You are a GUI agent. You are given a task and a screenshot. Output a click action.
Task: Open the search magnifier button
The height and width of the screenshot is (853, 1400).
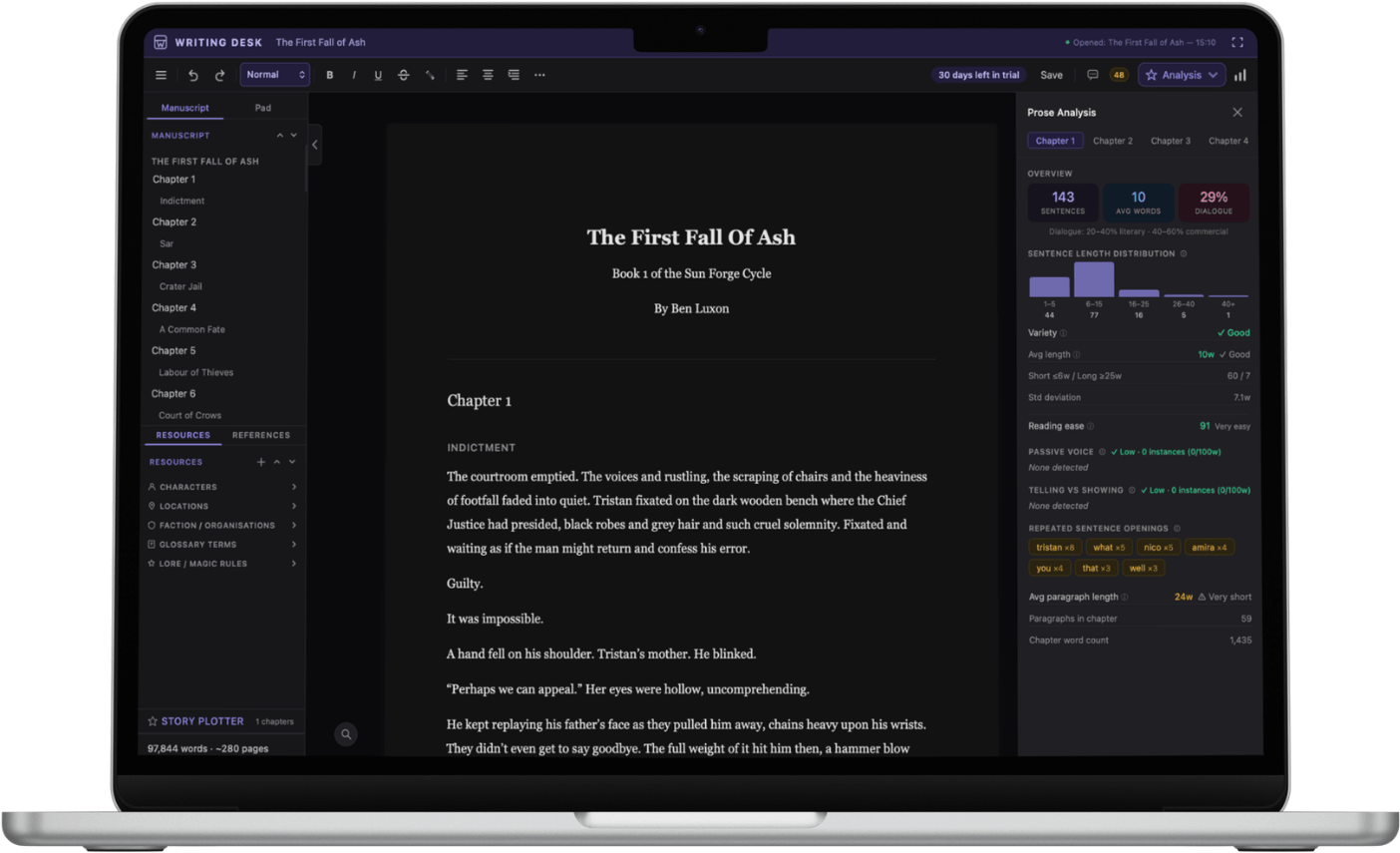[x=346, y=734]
